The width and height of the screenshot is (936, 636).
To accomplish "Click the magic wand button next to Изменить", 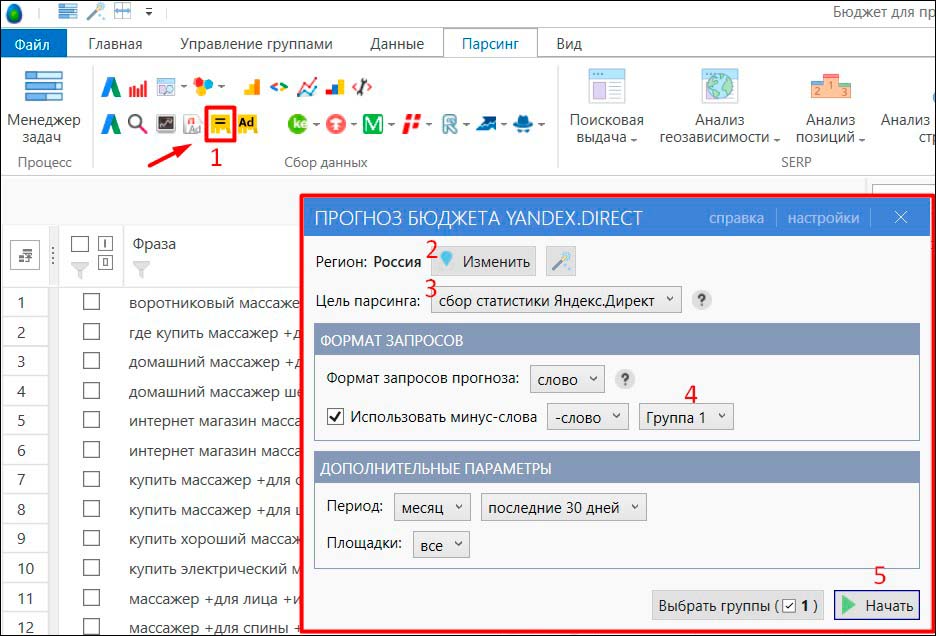I will click(x=561, y=261).
